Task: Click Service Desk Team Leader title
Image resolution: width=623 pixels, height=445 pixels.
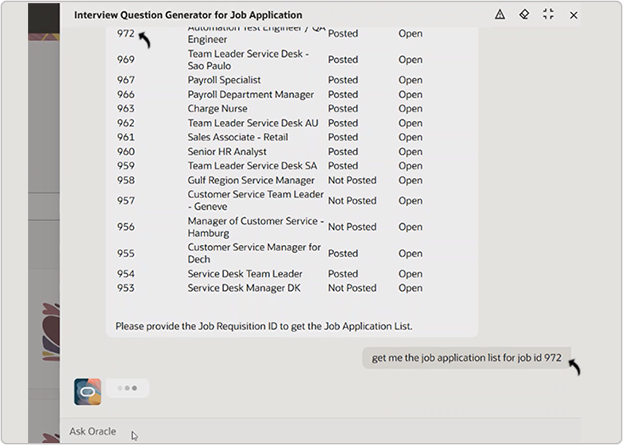Action: tap(245, 274)
